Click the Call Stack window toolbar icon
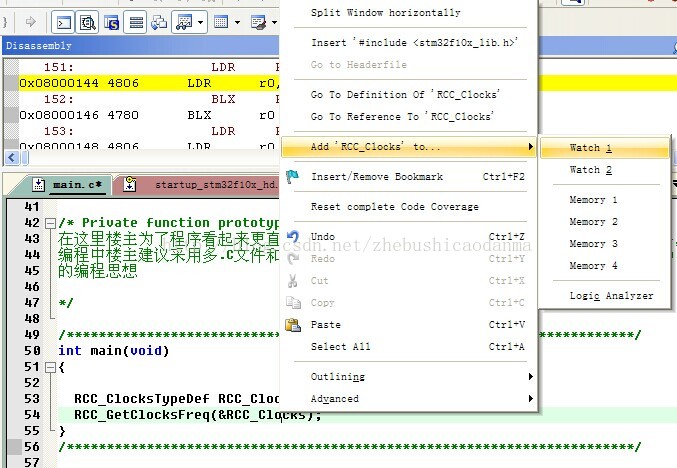The width and height of the screenshot is (677, 468). click(x=159, y=21)
